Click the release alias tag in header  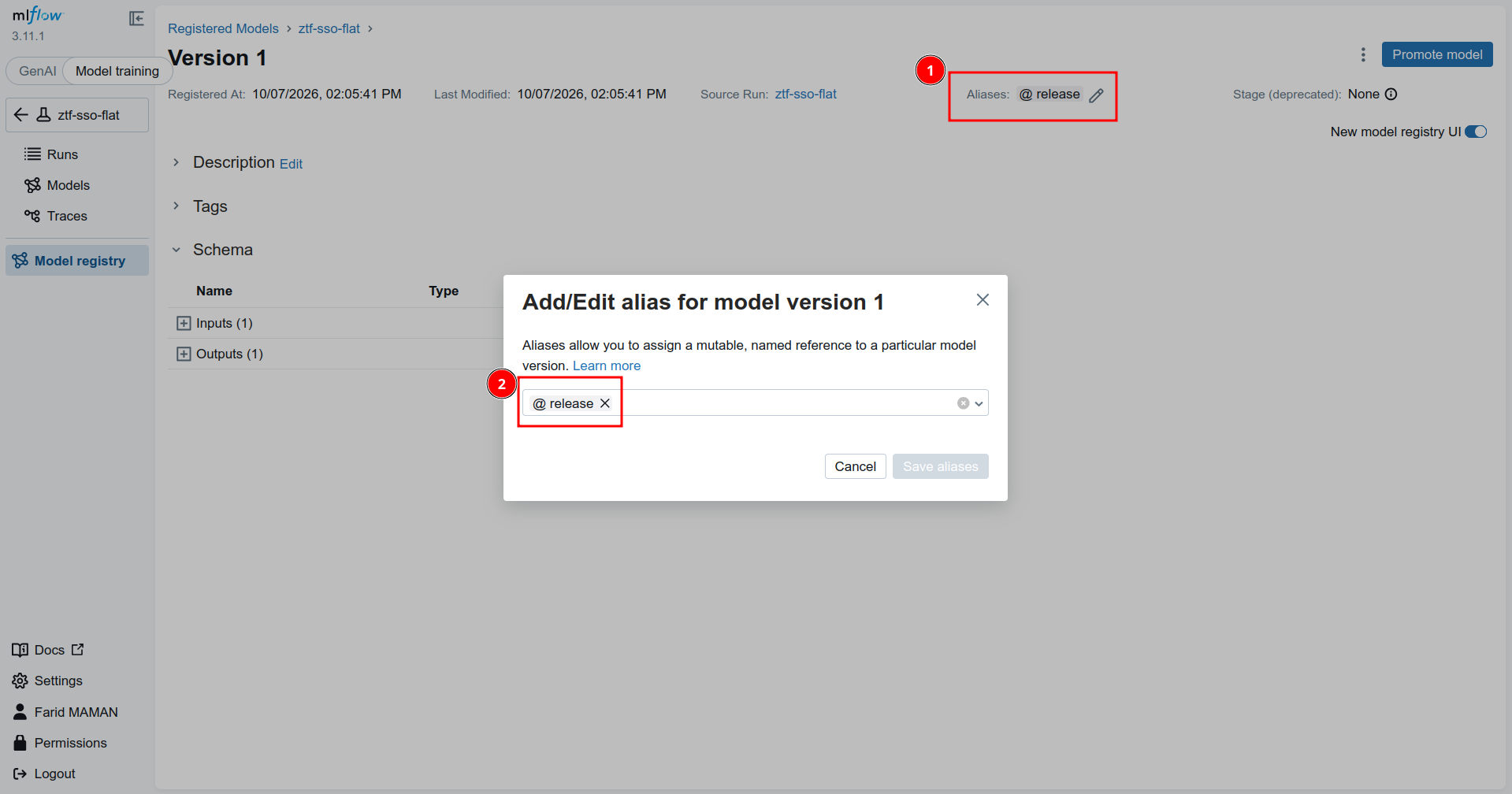coord(1049,95)
